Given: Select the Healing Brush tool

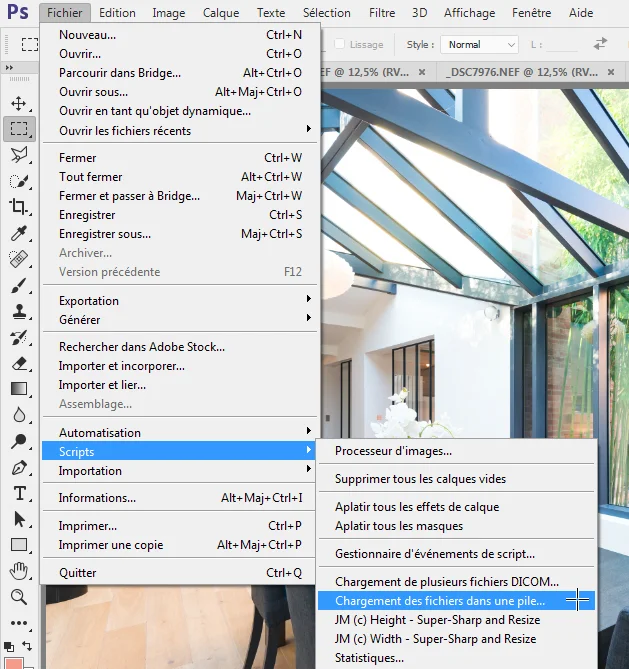Looking at the screenshot, I should click(19, 259).
